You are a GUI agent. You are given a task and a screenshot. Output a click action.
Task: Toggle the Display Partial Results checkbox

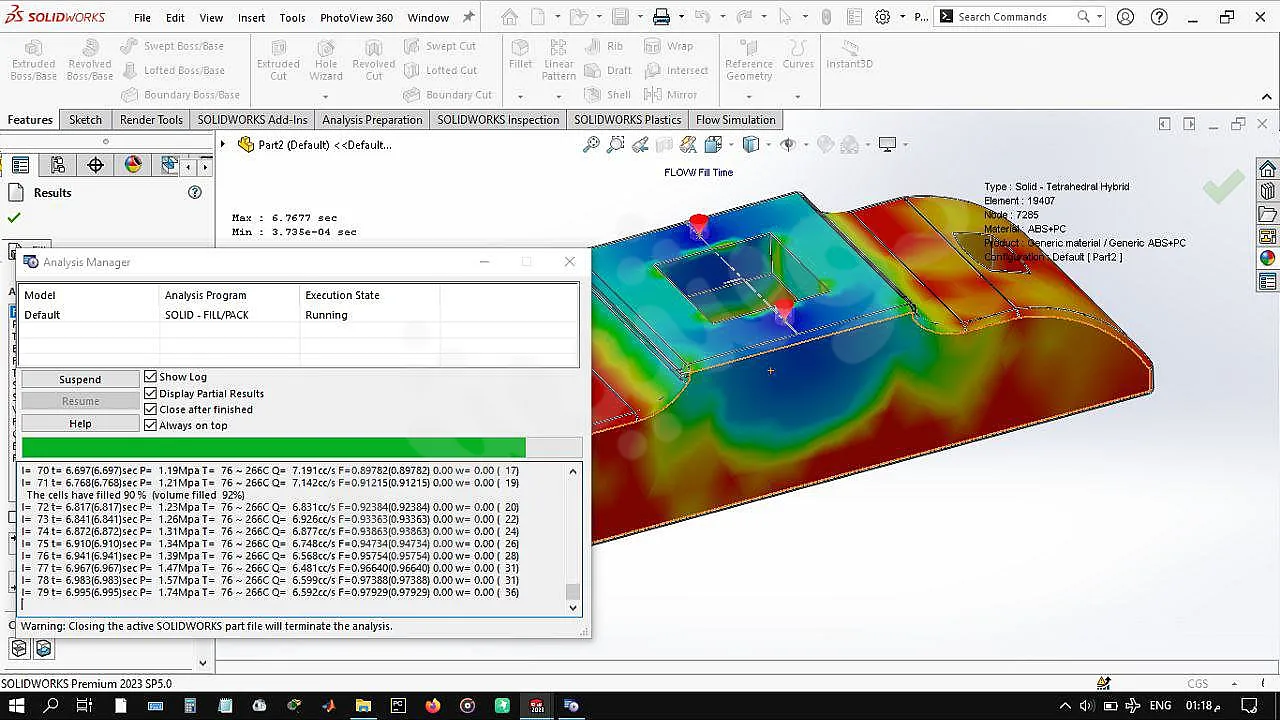click(x=151, y=393)
